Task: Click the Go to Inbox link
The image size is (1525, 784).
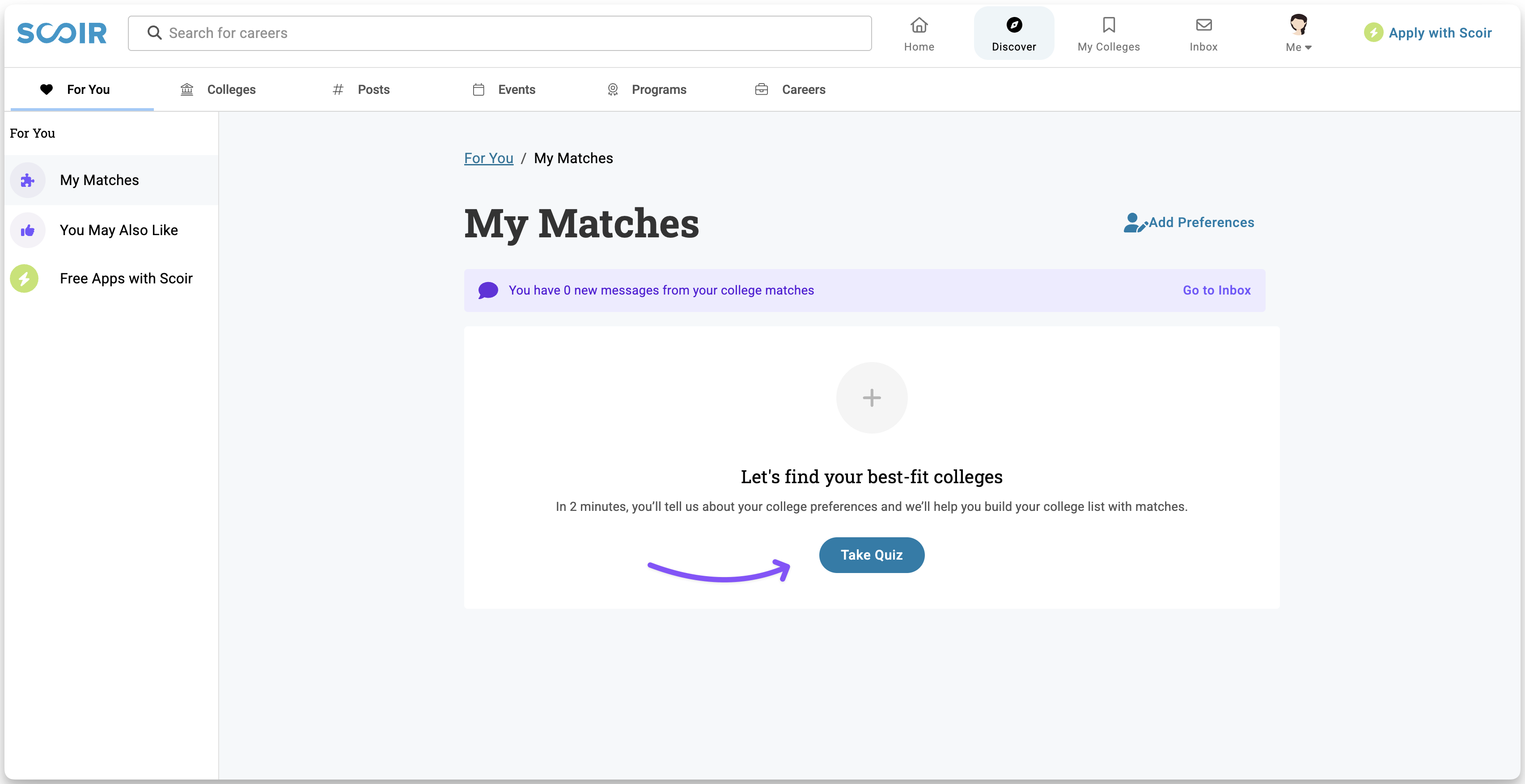Action: pos(1216,291)
